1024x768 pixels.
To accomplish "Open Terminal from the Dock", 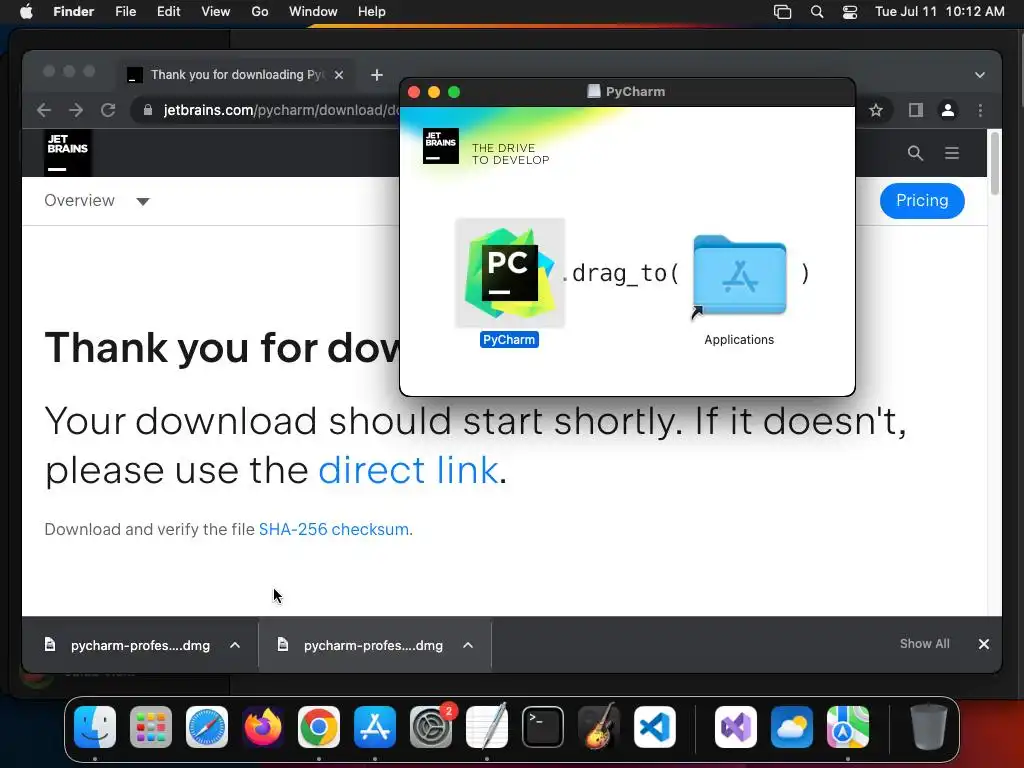I will click(543, 727).
